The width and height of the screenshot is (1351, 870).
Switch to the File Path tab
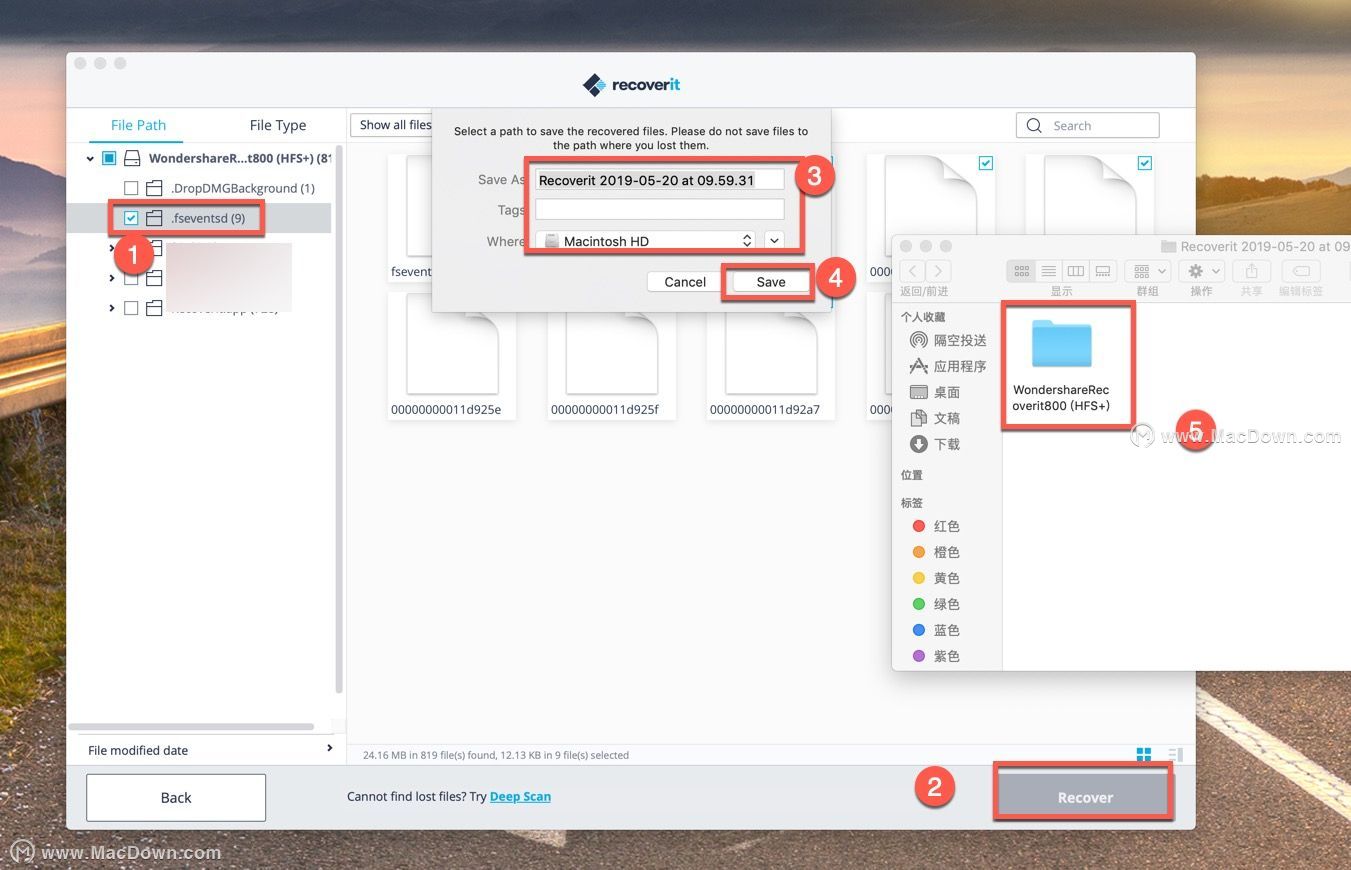(138, 125)
